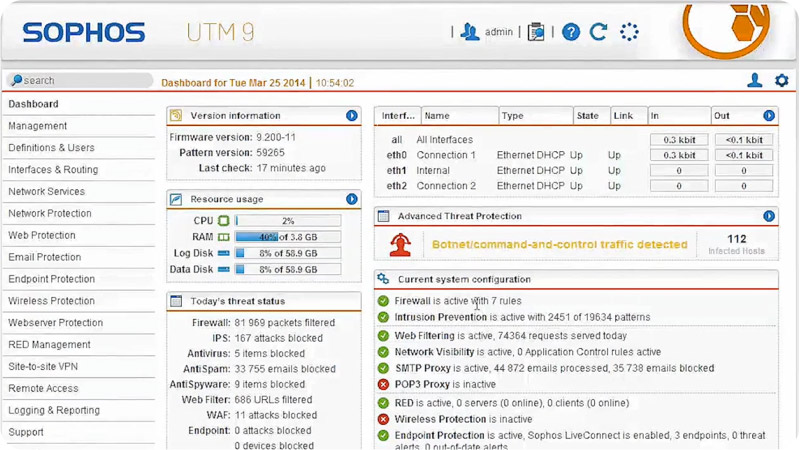Expand Resource usage via blue arrow button

[x=352, y=199]
